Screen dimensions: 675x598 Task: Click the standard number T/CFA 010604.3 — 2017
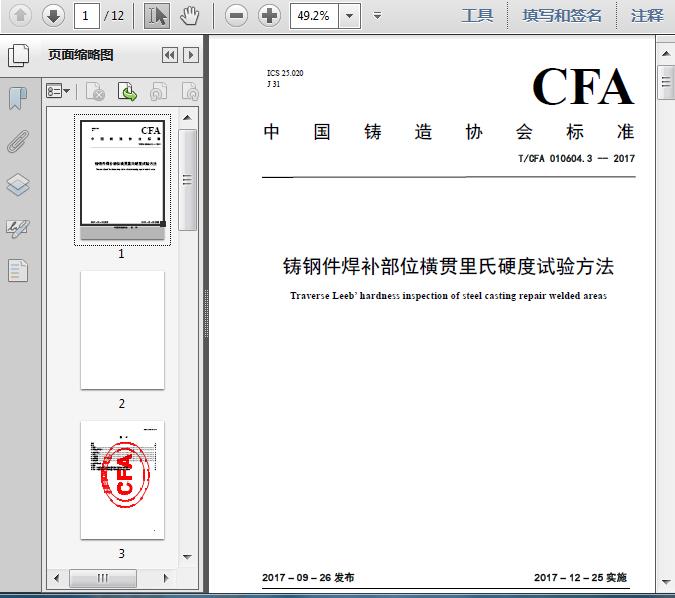[576, 158]
